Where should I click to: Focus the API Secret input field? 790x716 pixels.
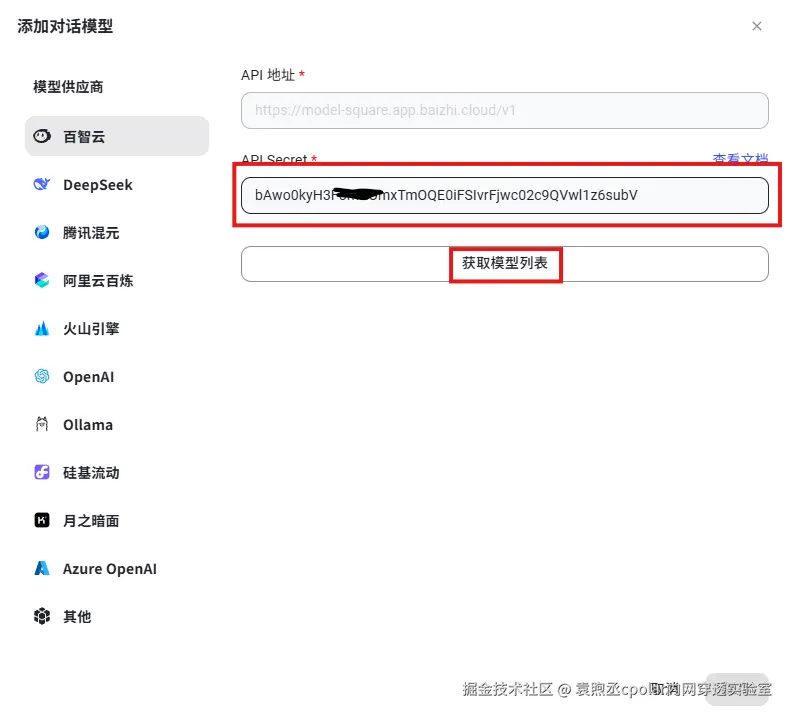coord(504,195)
